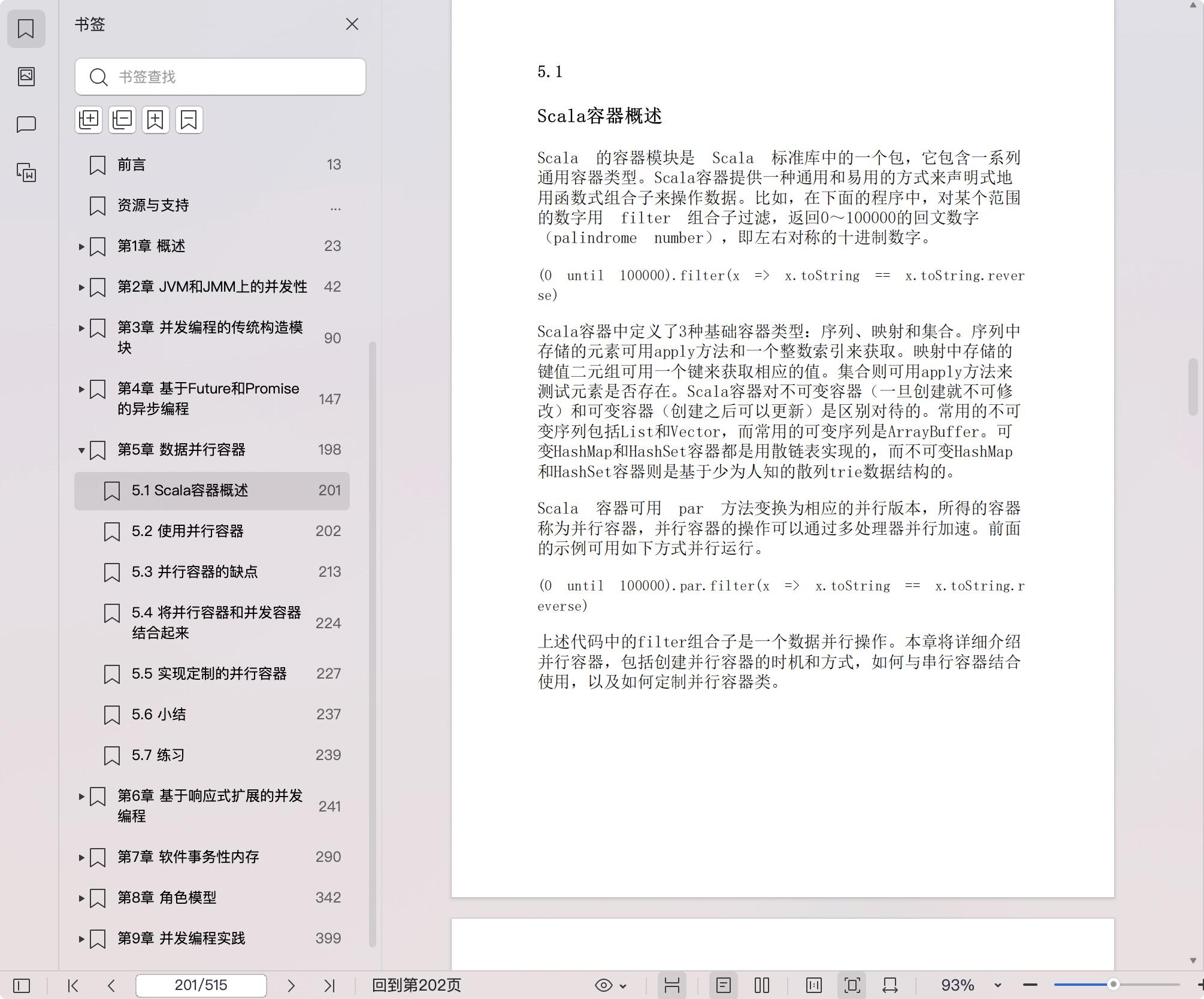Expand 第6章 基于响应式扩展的并发编程
Viewport: 1204px width, 999px height.
(x=81, y=796)
